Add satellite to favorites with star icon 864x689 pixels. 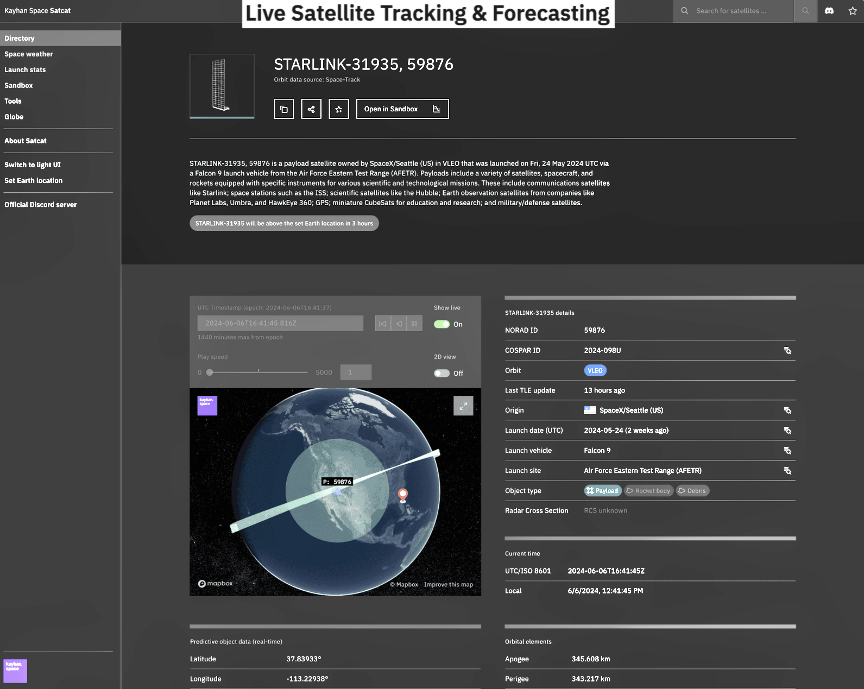(x=339, y=109)
